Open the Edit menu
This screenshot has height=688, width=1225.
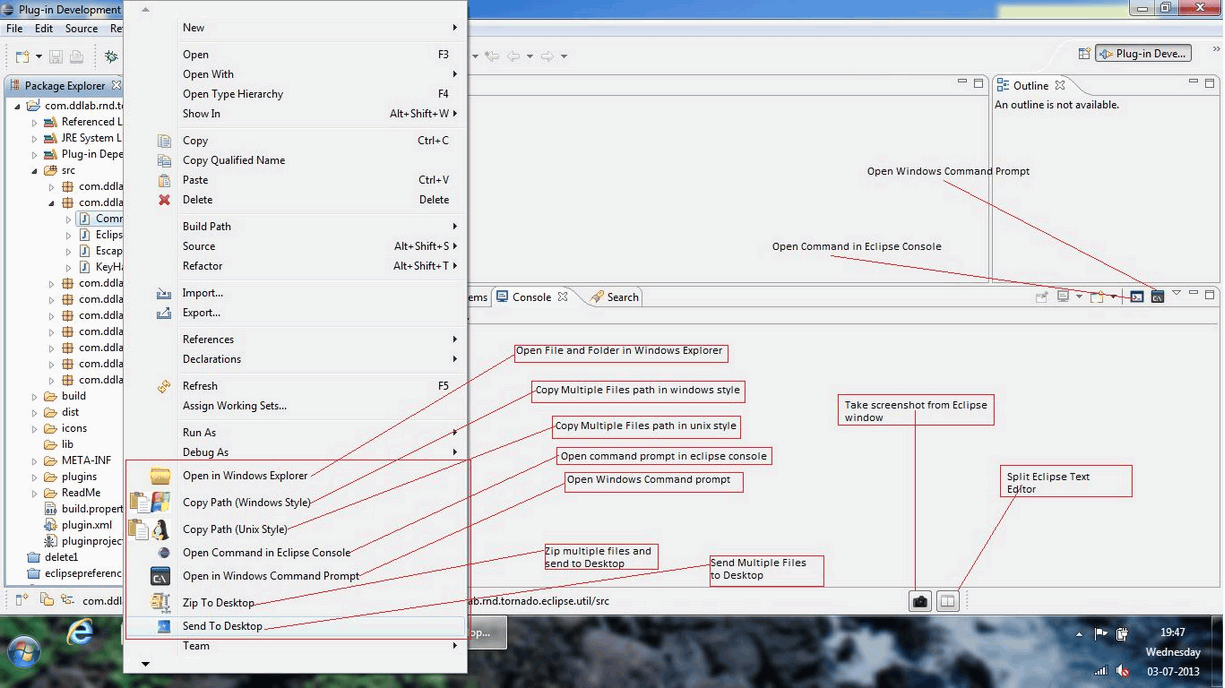click(x=44, y=29)
